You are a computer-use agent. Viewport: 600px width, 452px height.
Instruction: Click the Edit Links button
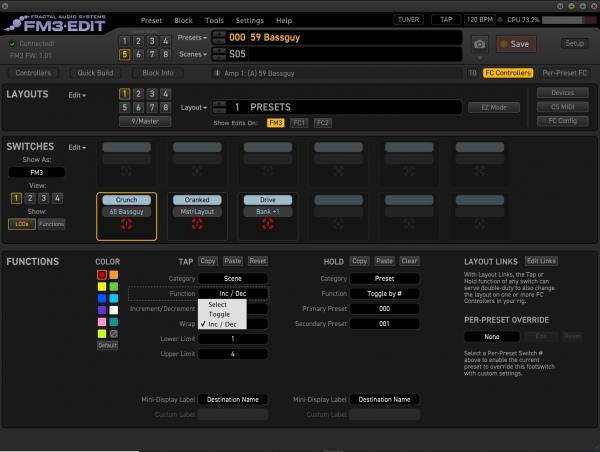pyautogui.click(x=541, y=261)
